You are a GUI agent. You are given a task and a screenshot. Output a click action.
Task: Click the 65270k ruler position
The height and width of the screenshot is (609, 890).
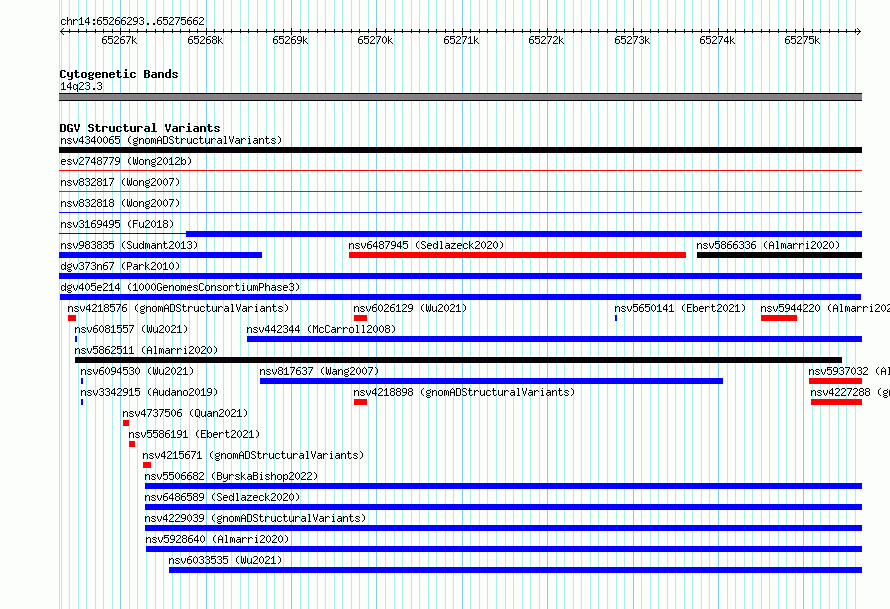(375, 40)
